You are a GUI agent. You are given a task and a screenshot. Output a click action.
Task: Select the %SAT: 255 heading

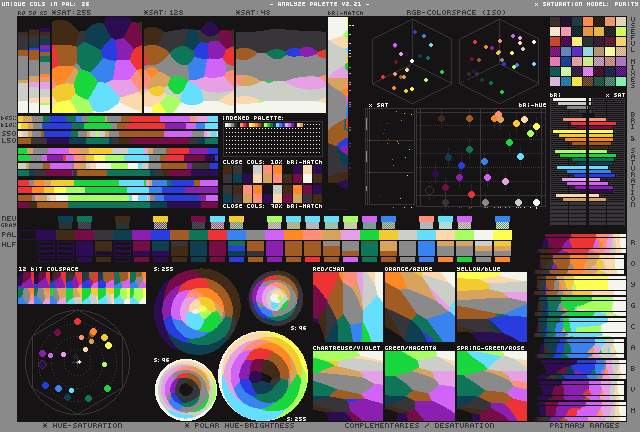[72, 12]
